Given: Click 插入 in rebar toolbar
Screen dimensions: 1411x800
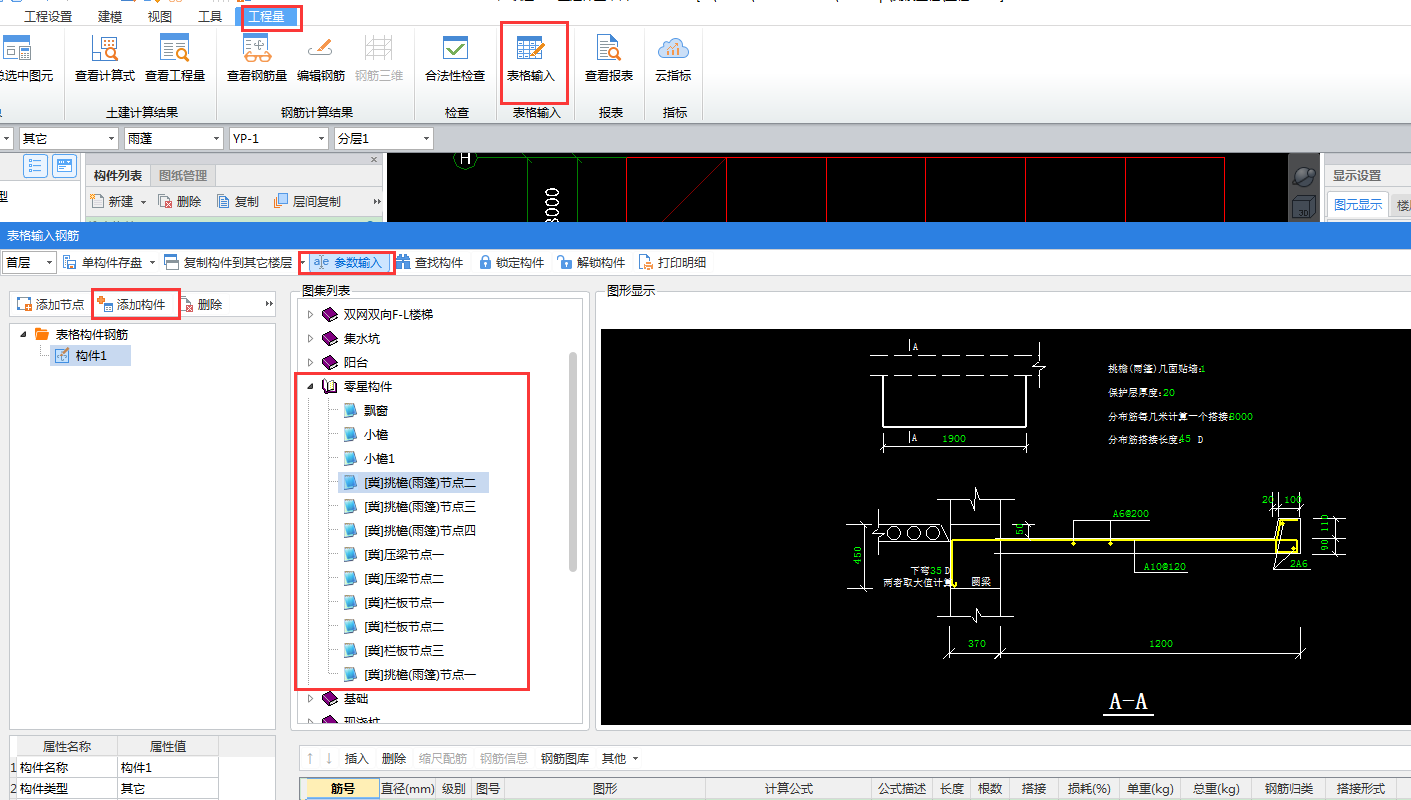Looking at the screenshot, I should tap(357, 758).
